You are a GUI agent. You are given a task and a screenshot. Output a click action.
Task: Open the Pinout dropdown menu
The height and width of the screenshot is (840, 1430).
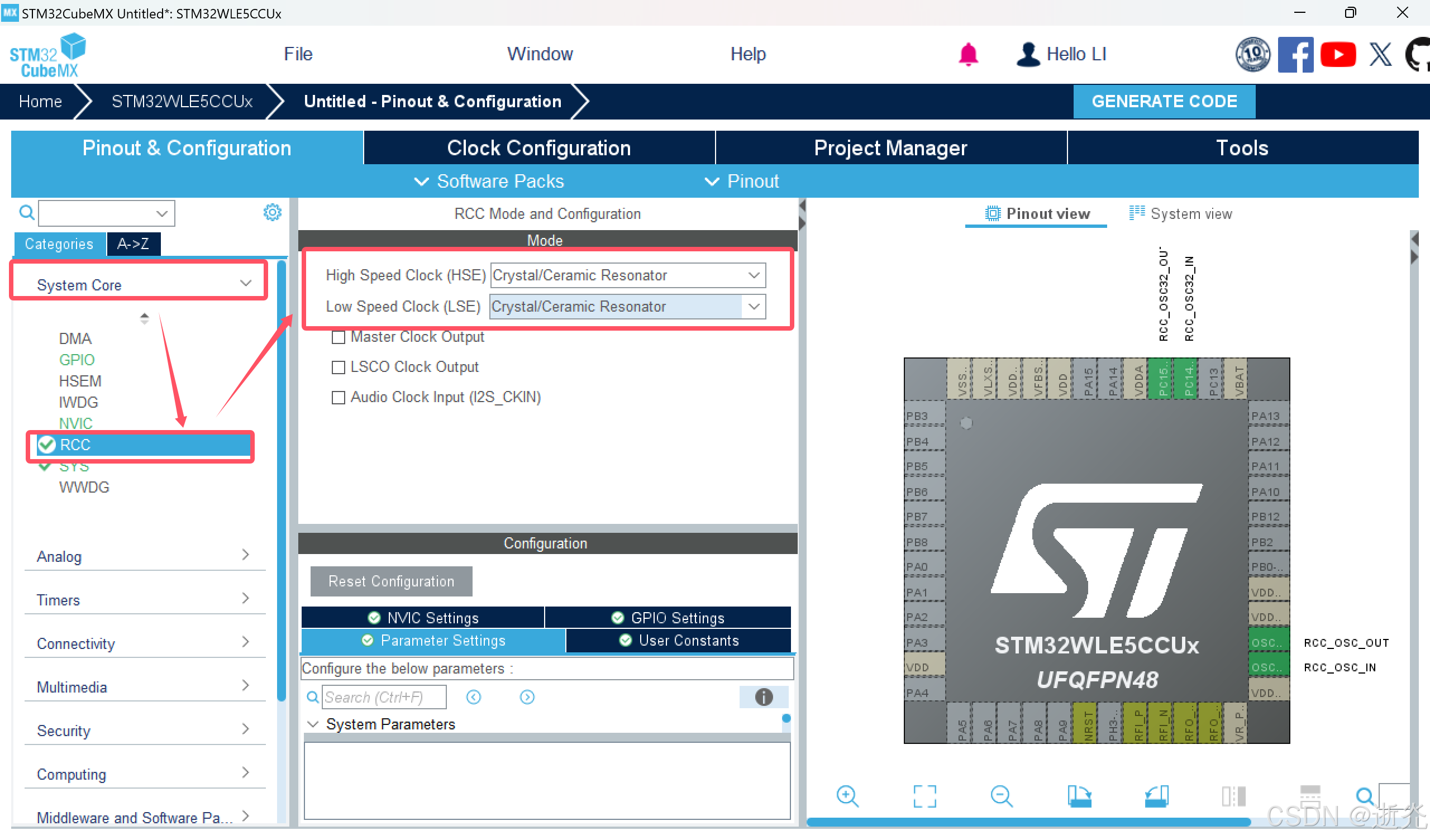741,181
